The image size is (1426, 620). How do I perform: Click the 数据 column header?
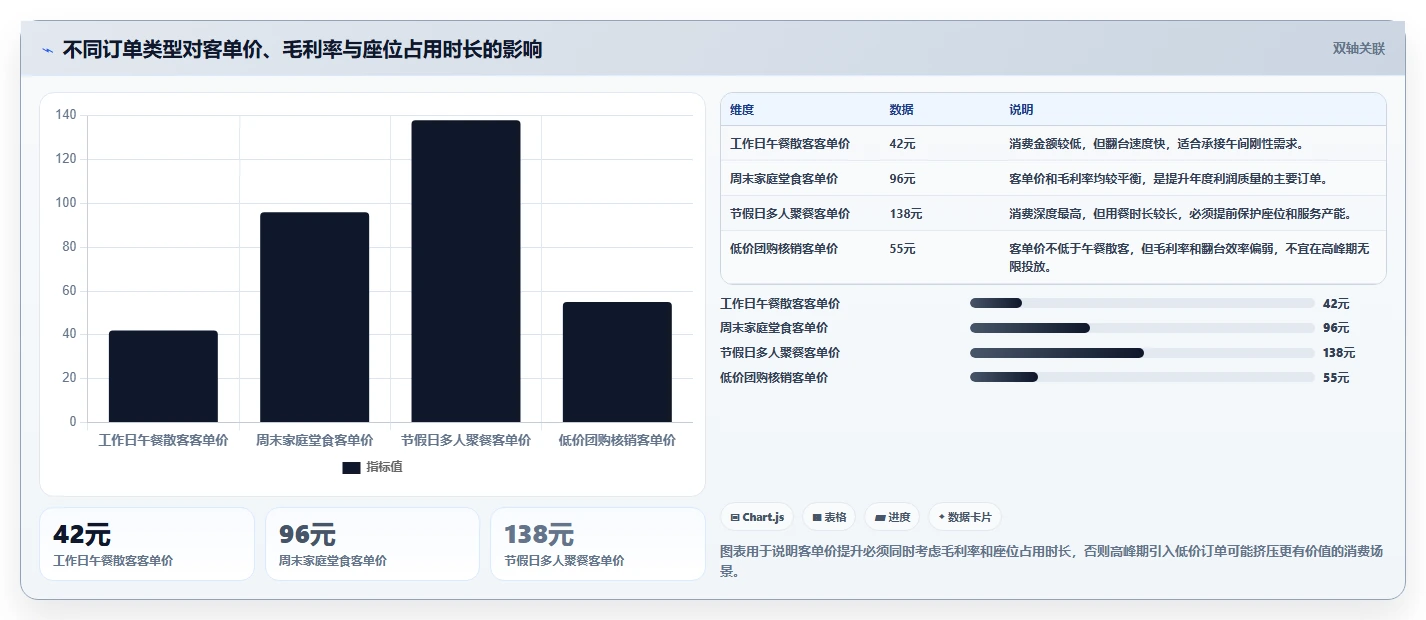[901, 110]
